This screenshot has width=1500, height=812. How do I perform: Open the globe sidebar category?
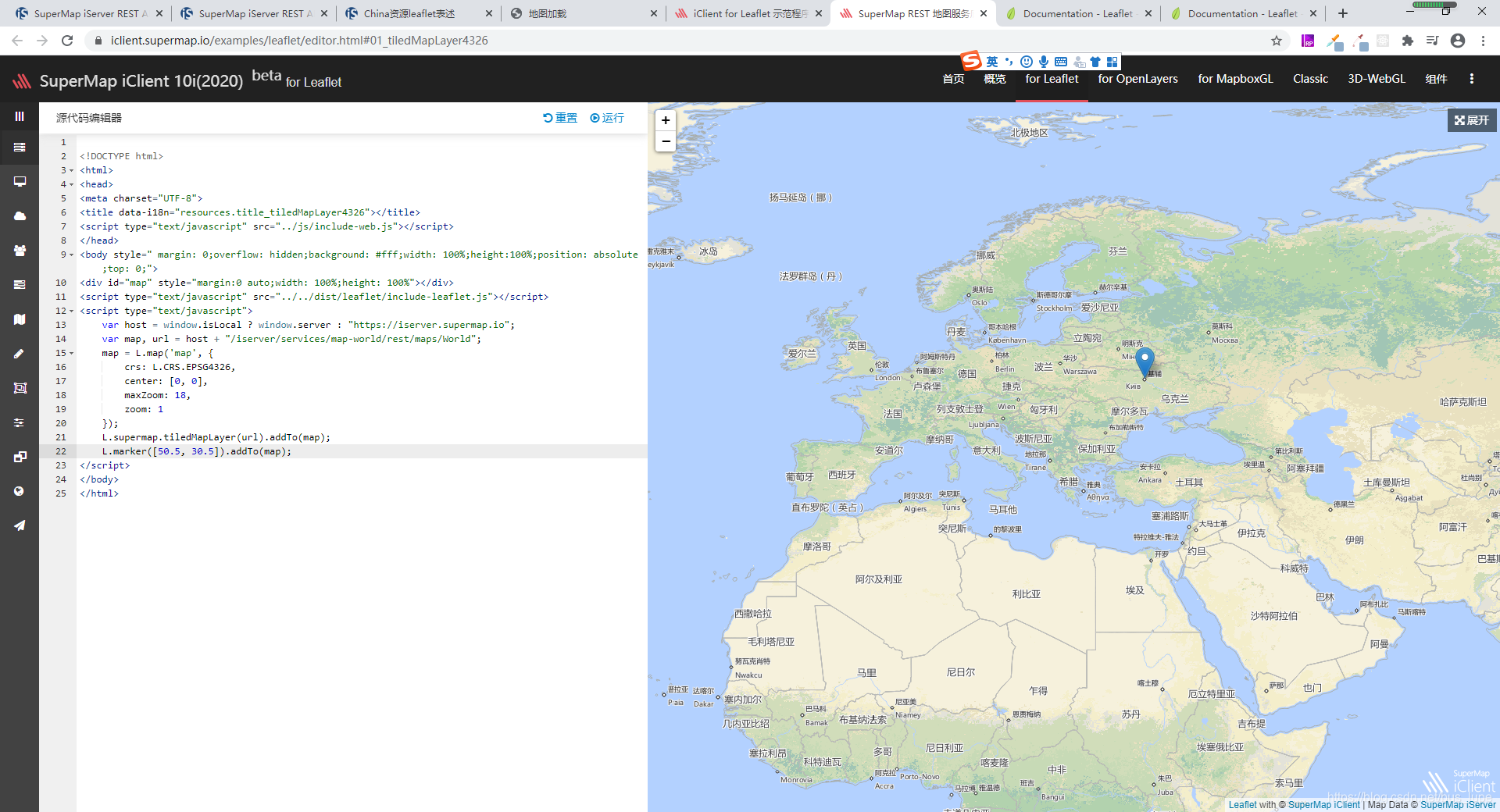point(20,491)
